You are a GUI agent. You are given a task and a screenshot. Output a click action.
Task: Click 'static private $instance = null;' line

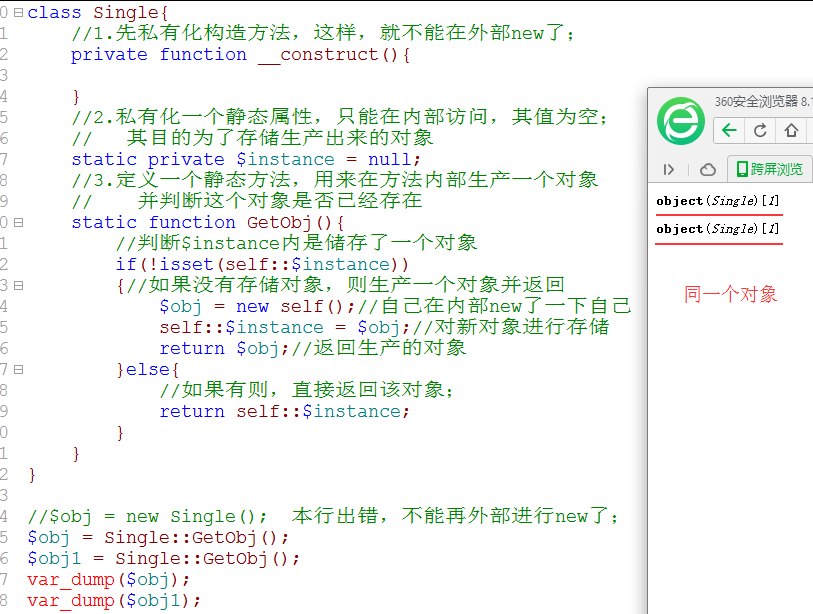(246, 159)
